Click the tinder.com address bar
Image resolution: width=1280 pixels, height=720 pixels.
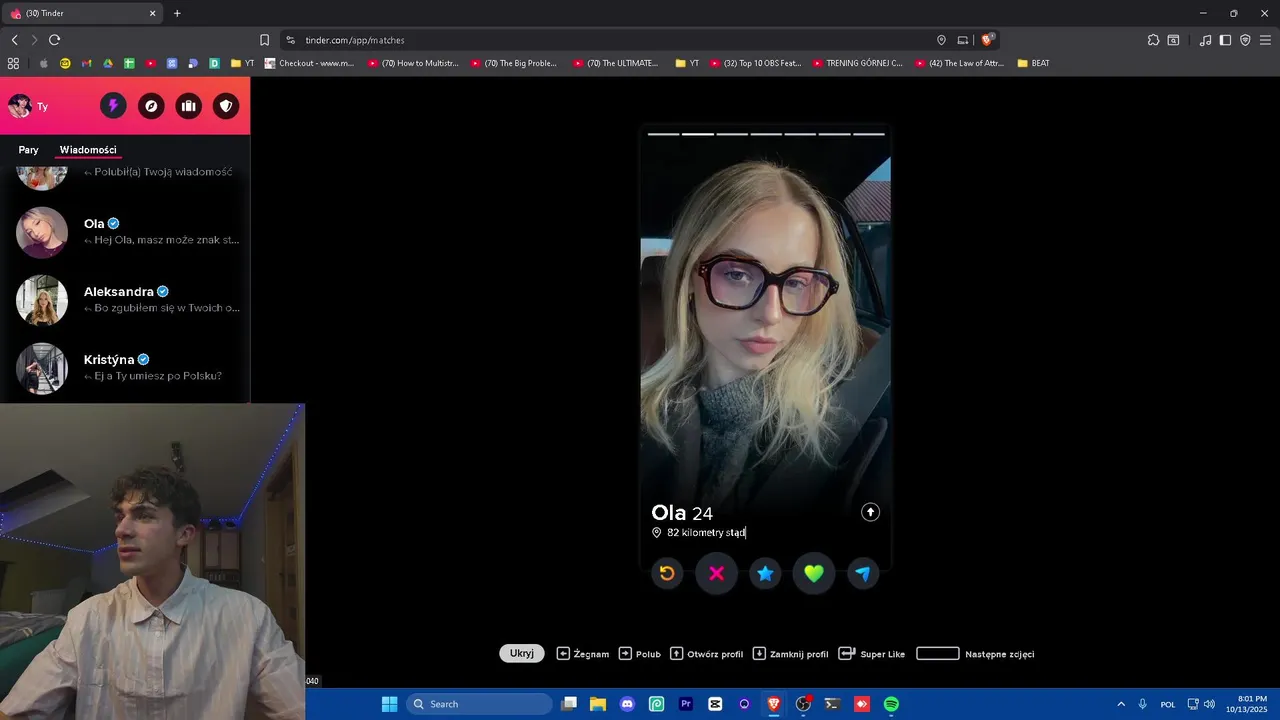(640, 40)
